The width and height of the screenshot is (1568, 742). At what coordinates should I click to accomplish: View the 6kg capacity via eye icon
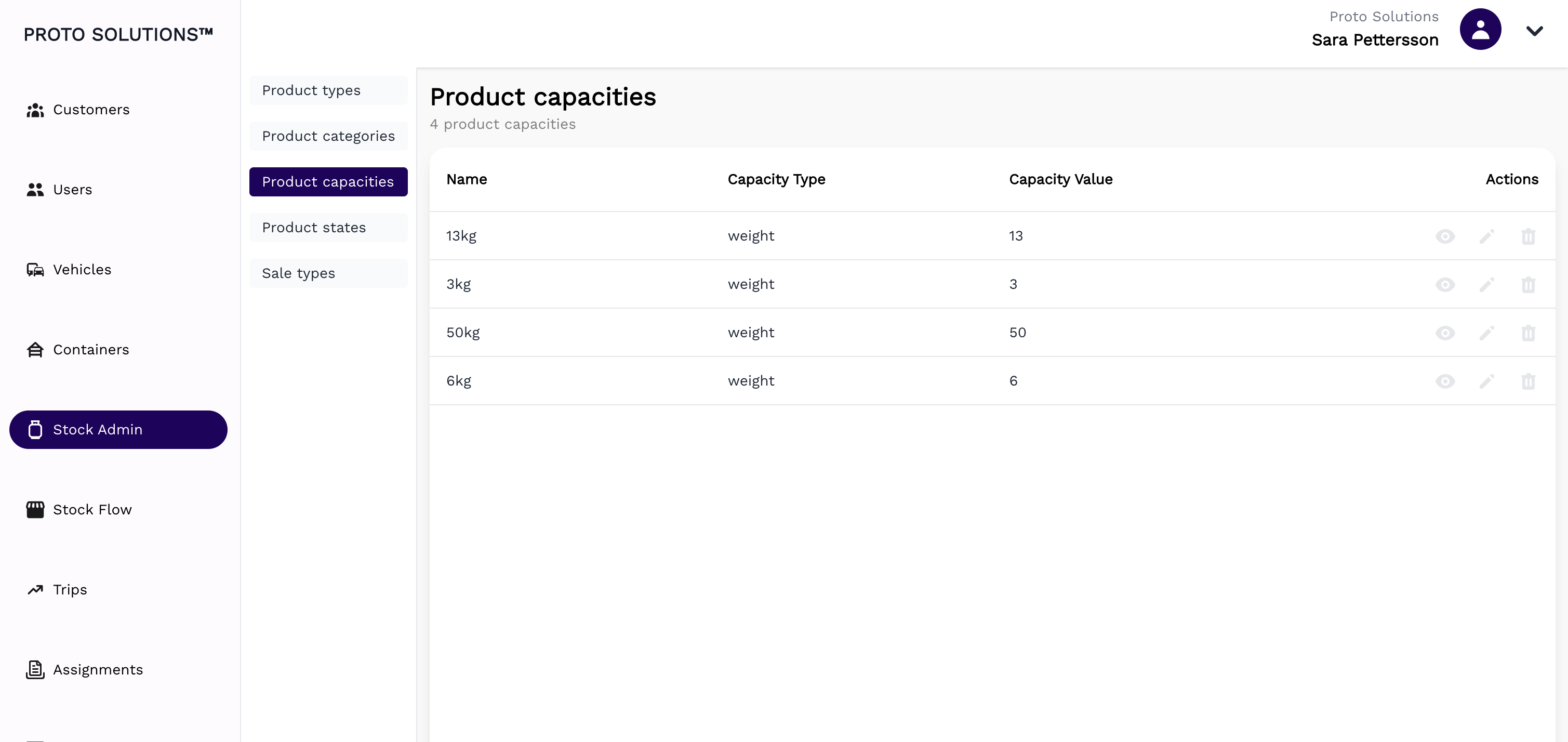click(1445, 381)
